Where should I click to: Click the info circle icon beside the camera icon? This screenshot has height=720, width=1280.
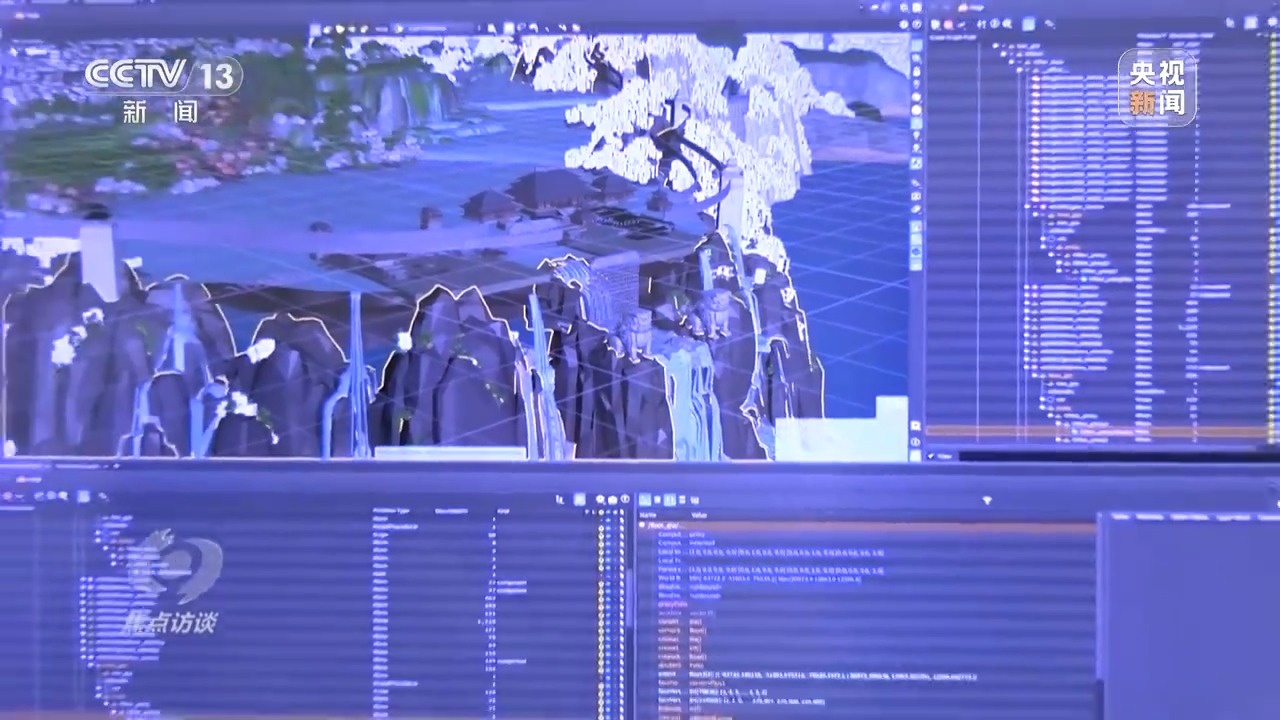(x=624, y=500)
